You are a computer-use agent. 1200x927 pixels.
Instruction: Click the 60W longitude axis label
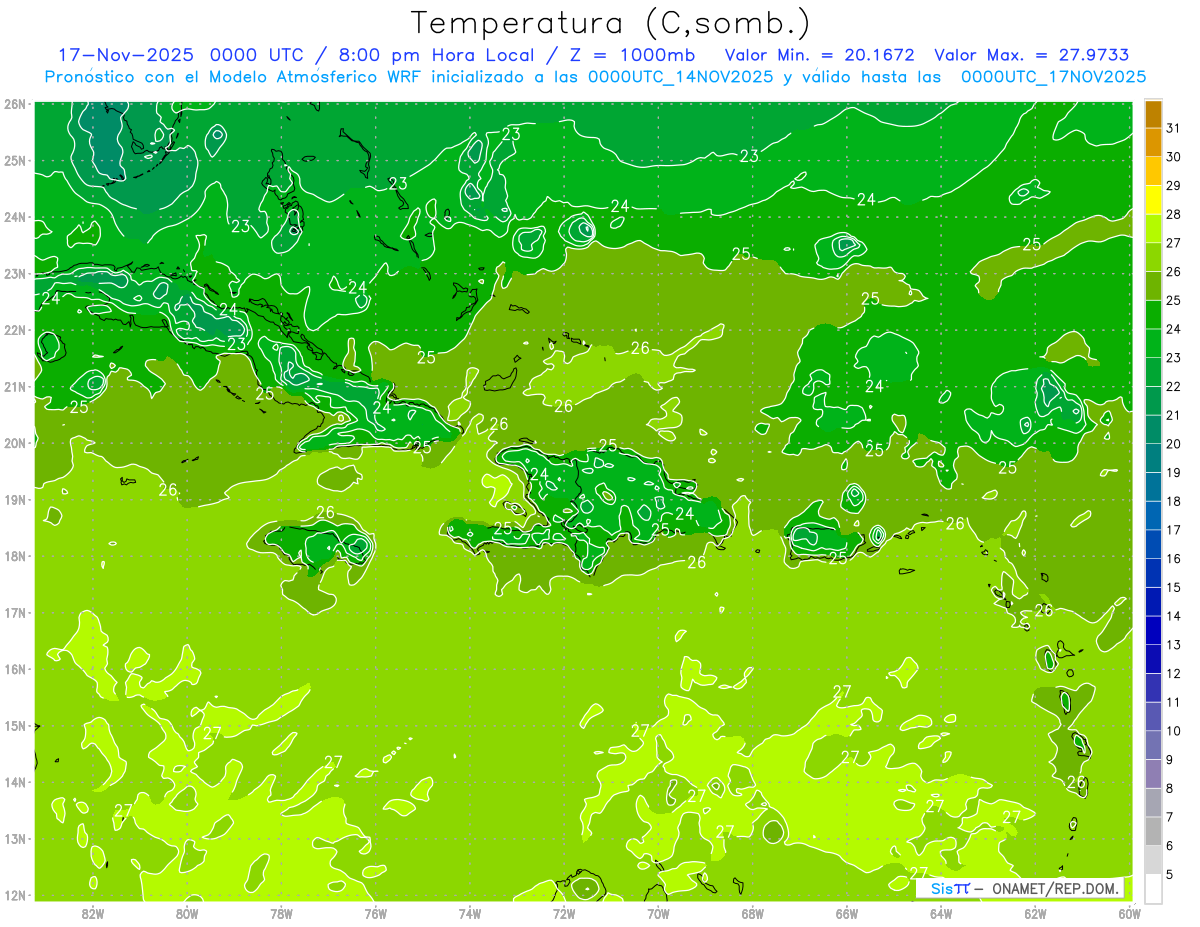(1129, 913)
